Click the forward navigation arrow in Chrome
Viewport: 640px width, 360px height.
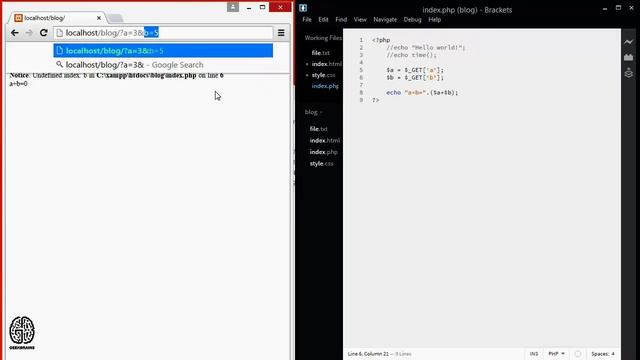point(29,33)
